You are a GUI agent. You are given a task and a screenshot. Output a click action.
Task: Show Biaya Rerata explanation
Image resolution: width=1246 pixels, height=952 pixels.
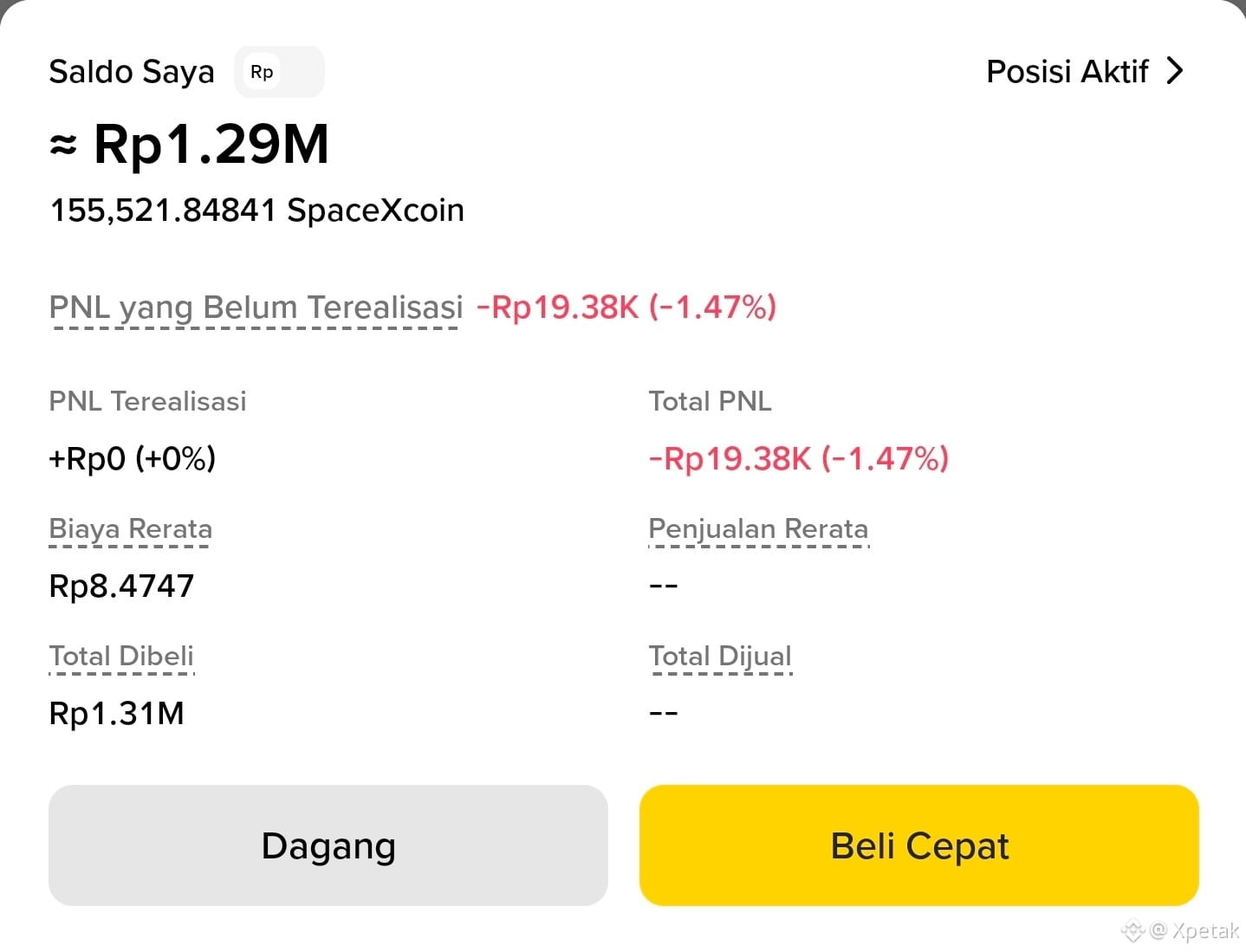pos(130,529)
